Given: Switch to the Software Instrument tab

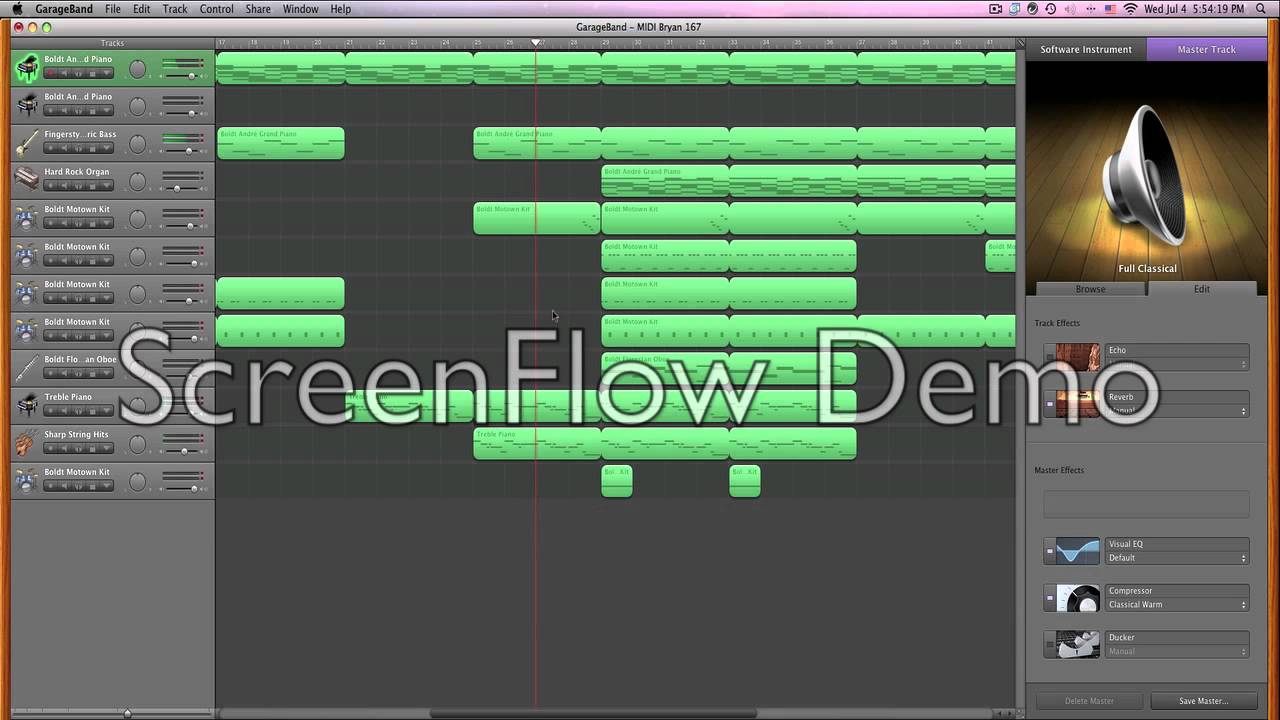Looking at the screenshot, I should pyautogui.click(x=1086, y=49).
